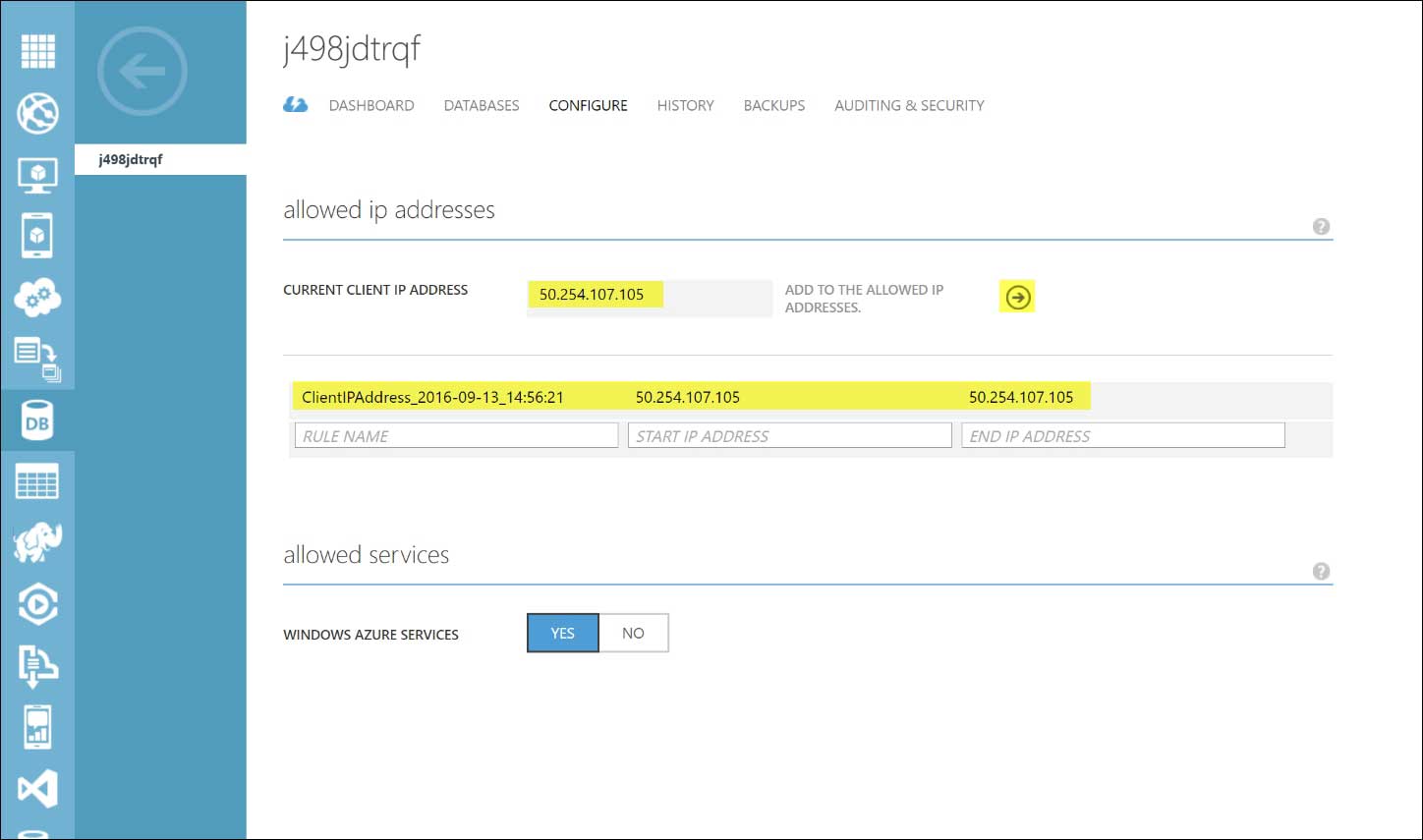This screenshot has height=840, width=1423.
Task: Enable Windows Azure Services with YES
Action: coord(562,633)
